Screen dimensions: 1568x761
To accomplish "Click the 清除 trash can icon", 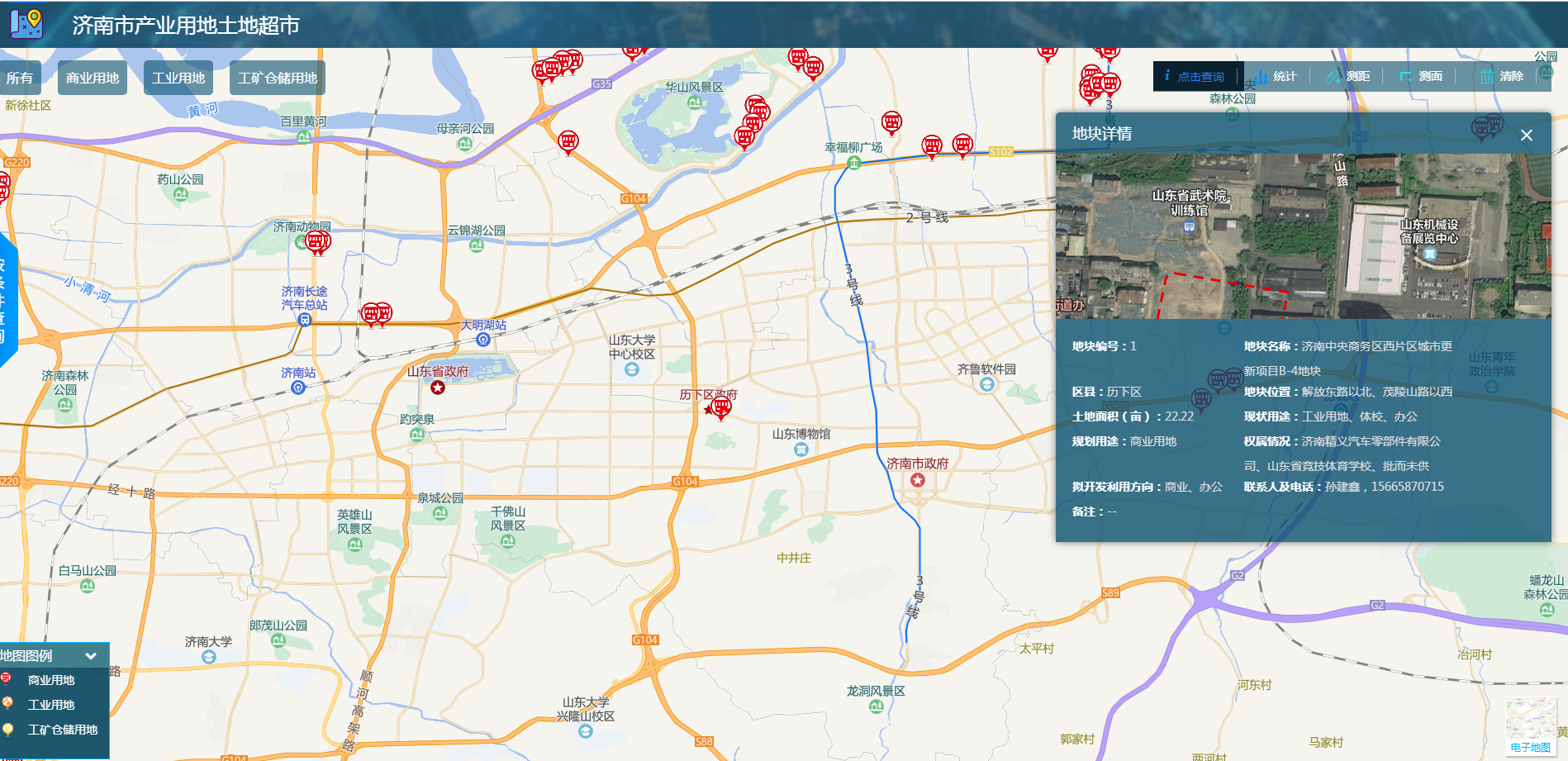I will tap(1487, 77).
